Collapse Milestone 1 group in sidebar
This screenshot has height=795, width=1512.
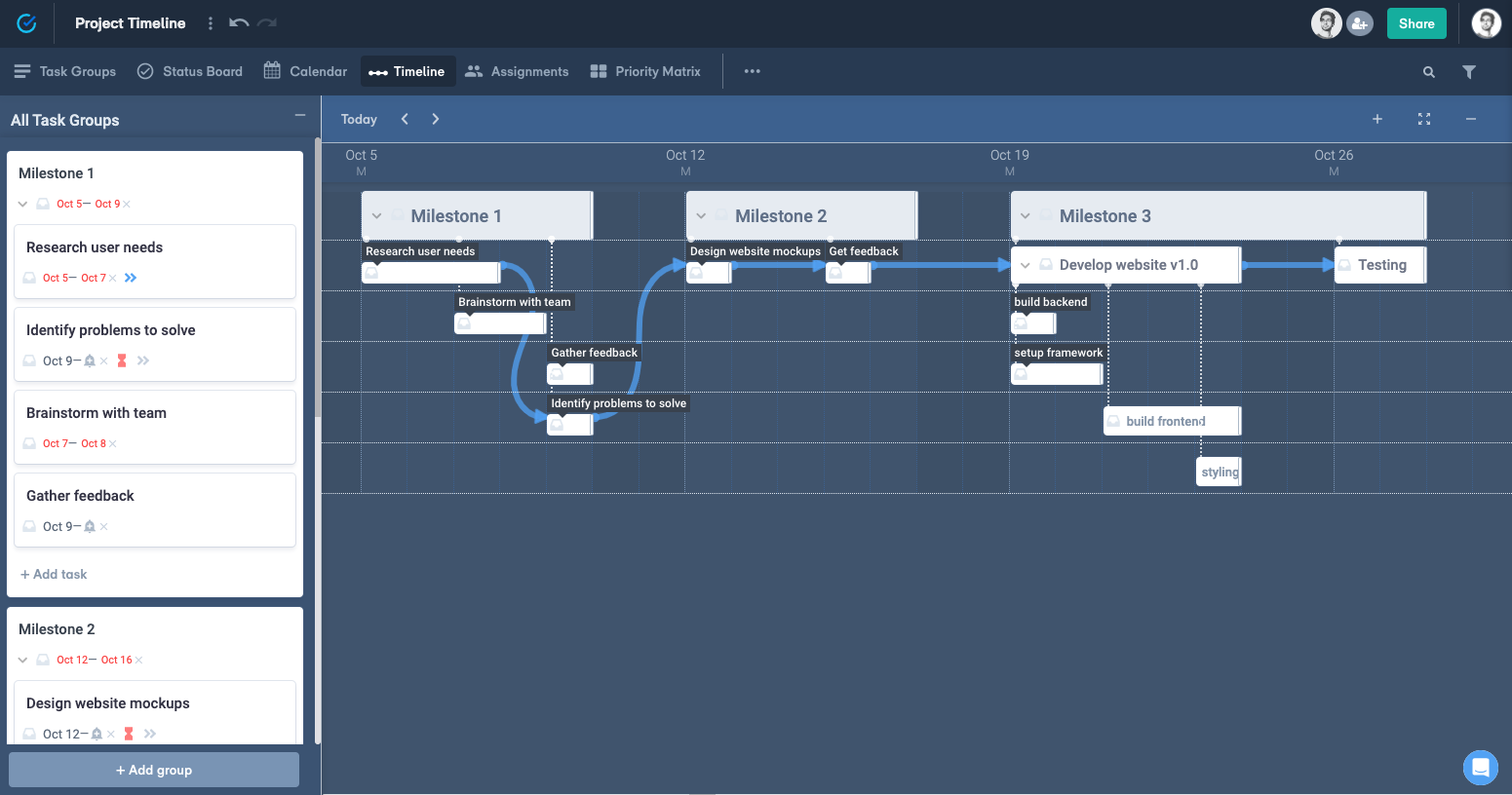tap(23, 205)
